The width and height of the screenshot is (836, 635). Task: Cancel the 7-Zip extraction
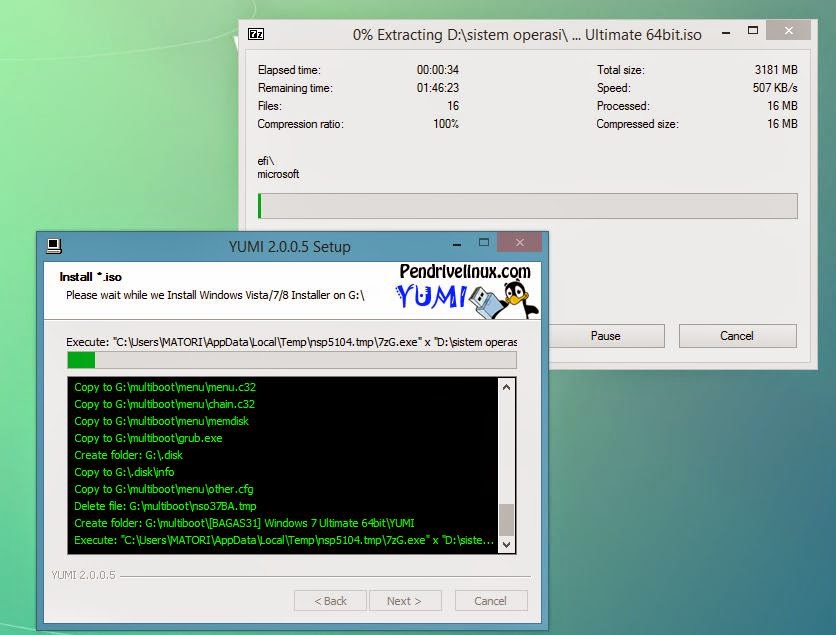(737, 336)
